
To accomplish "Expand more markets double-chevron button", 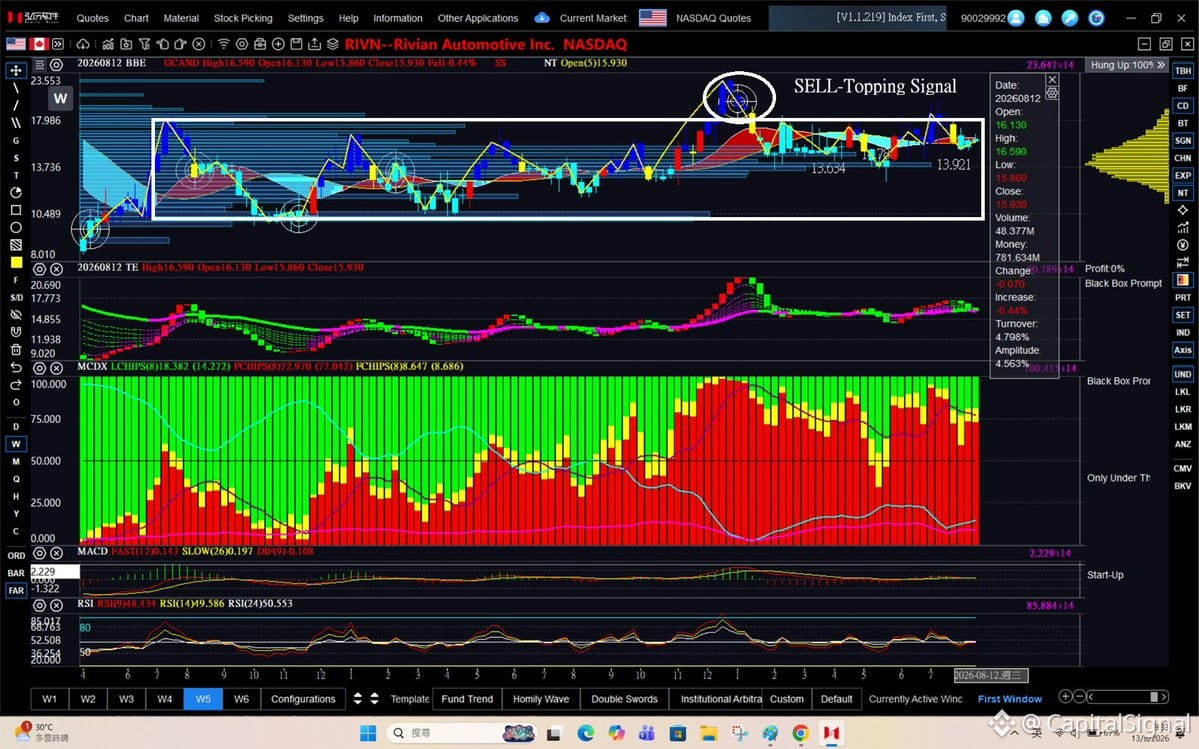I will pos(58,44).
